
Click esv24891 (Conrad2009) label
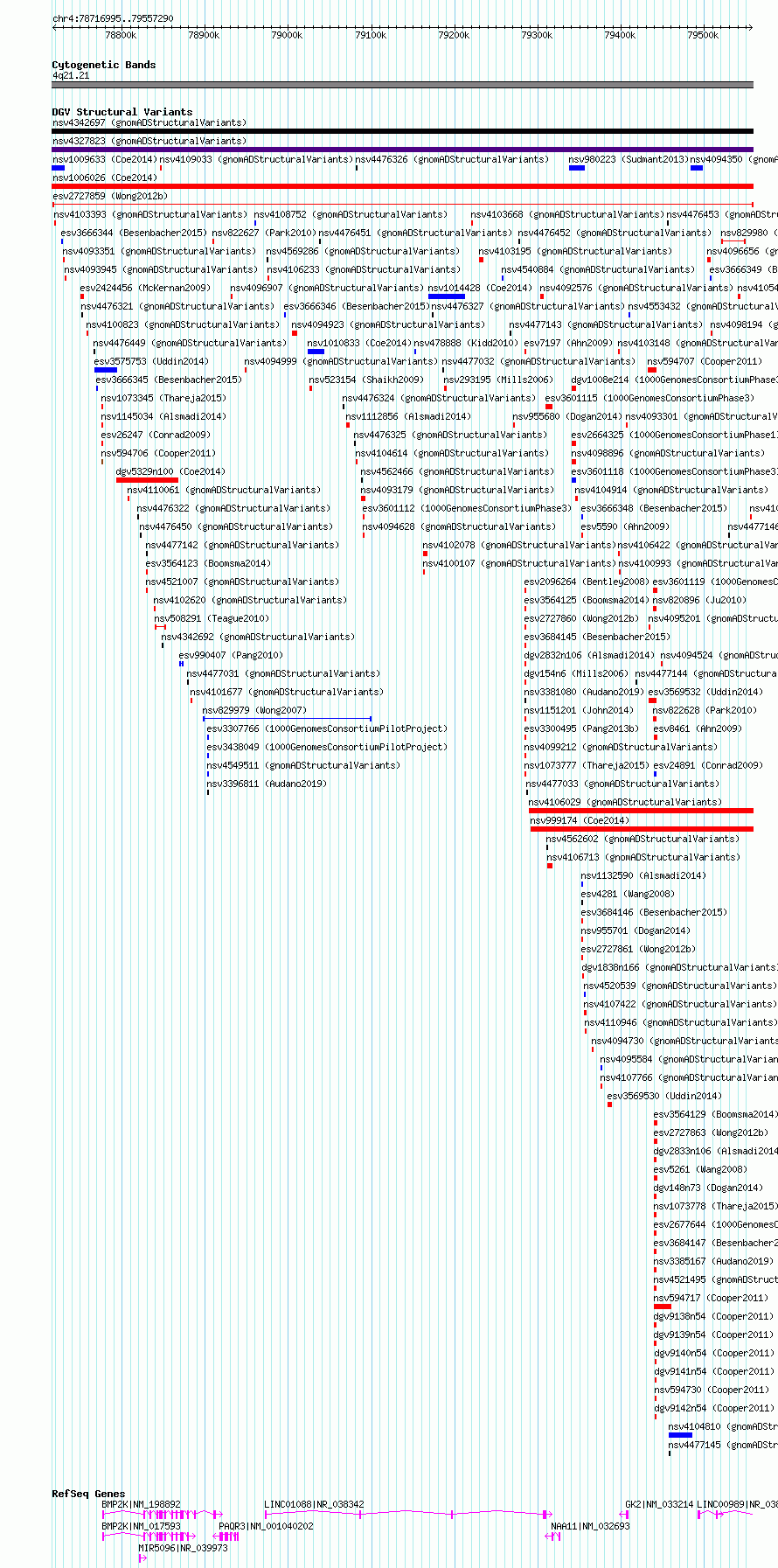708,765
